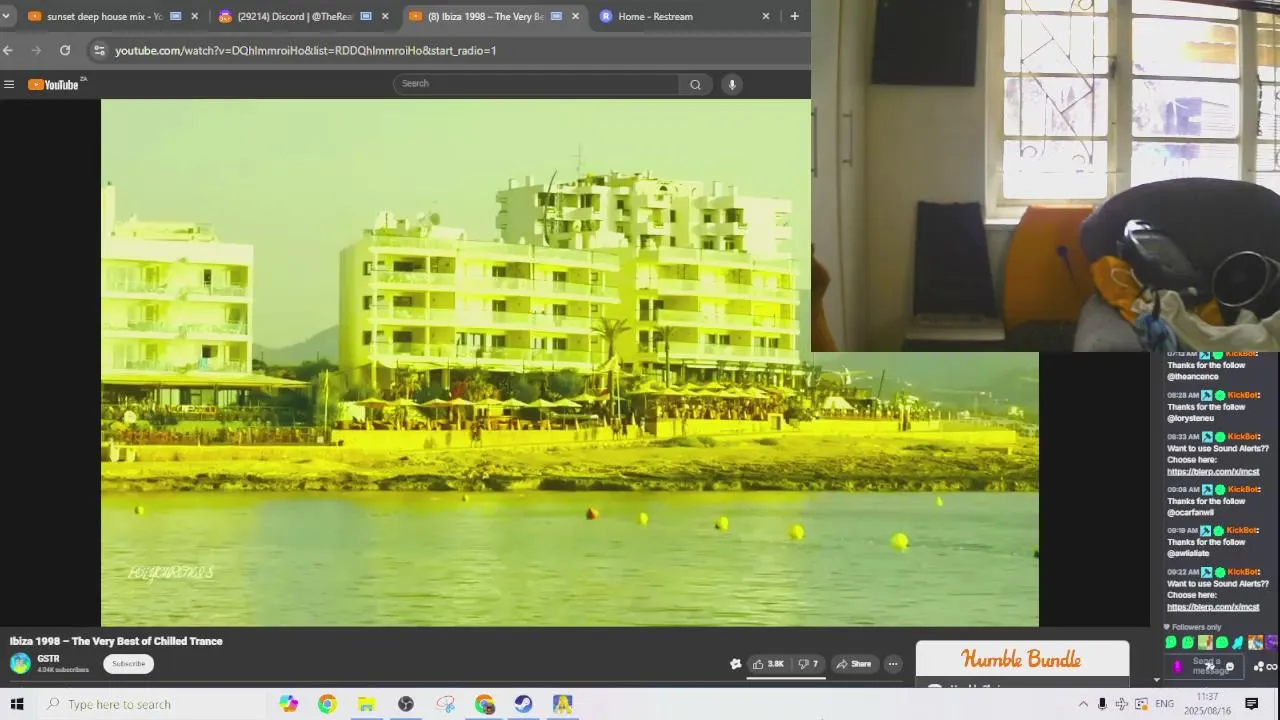The image size is (1280, 720).
Task: Click the @ocarfanwil follow message
Action: click(1206, 501)
